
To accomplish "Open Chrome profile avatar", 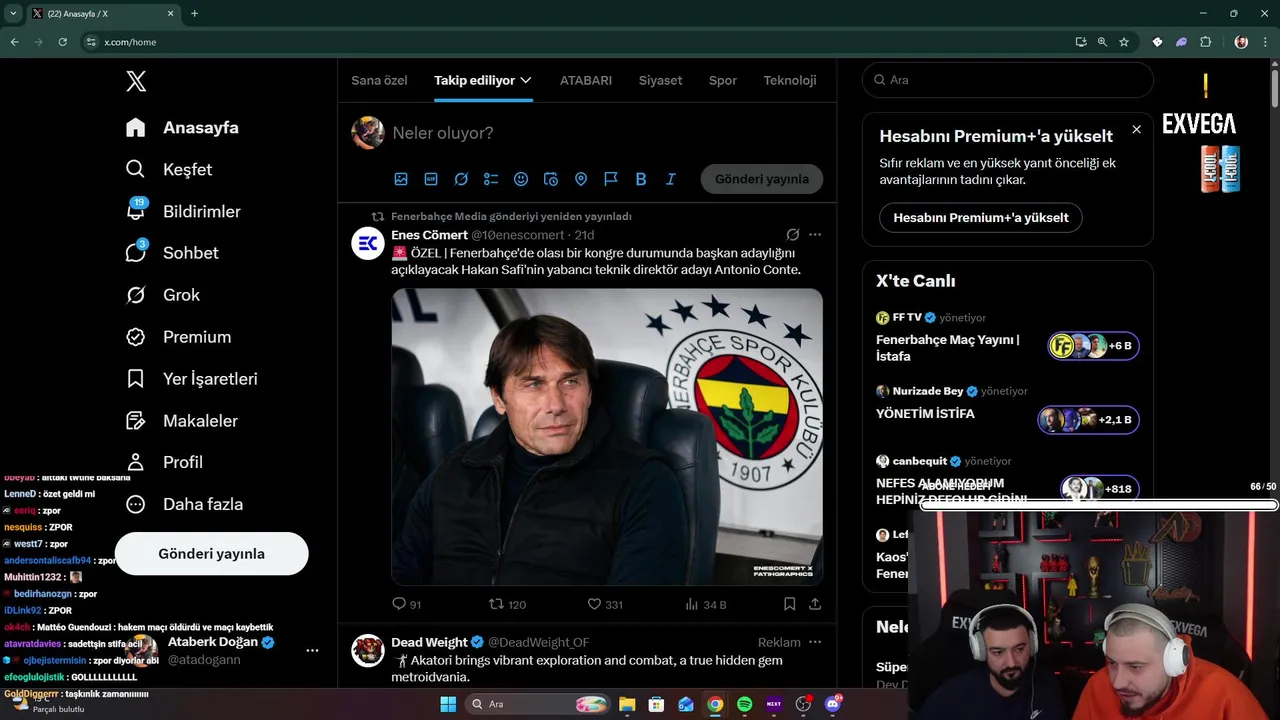I will pos(1241,42).
